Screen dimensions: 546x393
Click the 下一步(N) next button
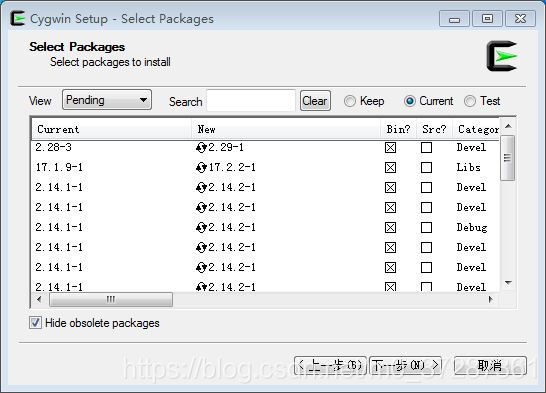(405, 366)
